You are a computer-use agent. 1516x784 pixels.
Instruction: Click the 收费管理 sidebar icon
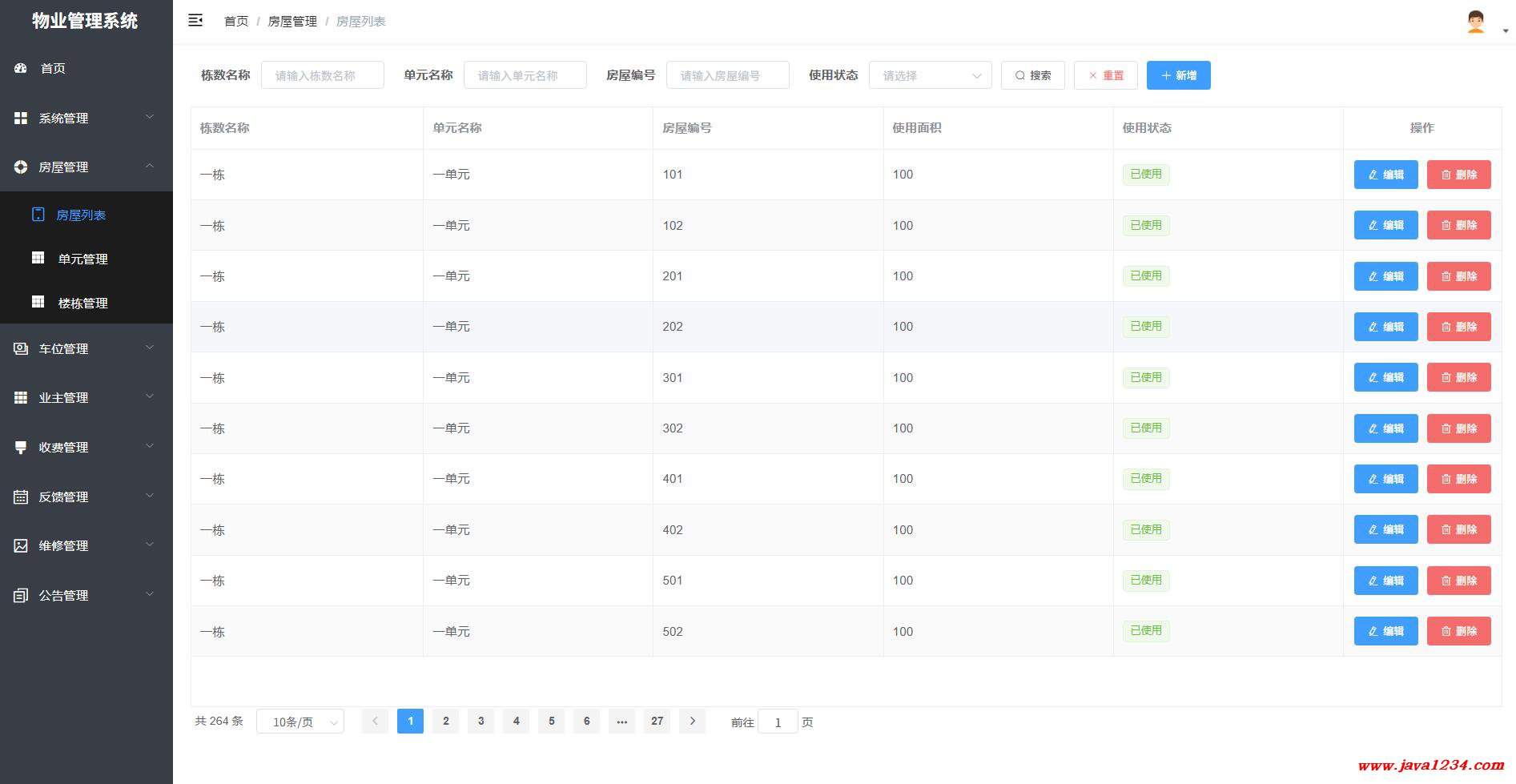click(x=21, y=447)
